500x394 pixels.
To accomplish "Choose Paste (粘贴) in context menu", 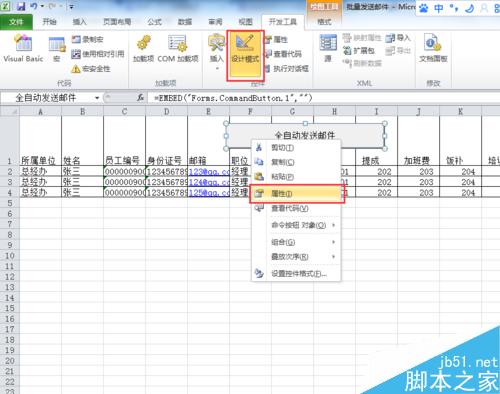I will (296, 177).
